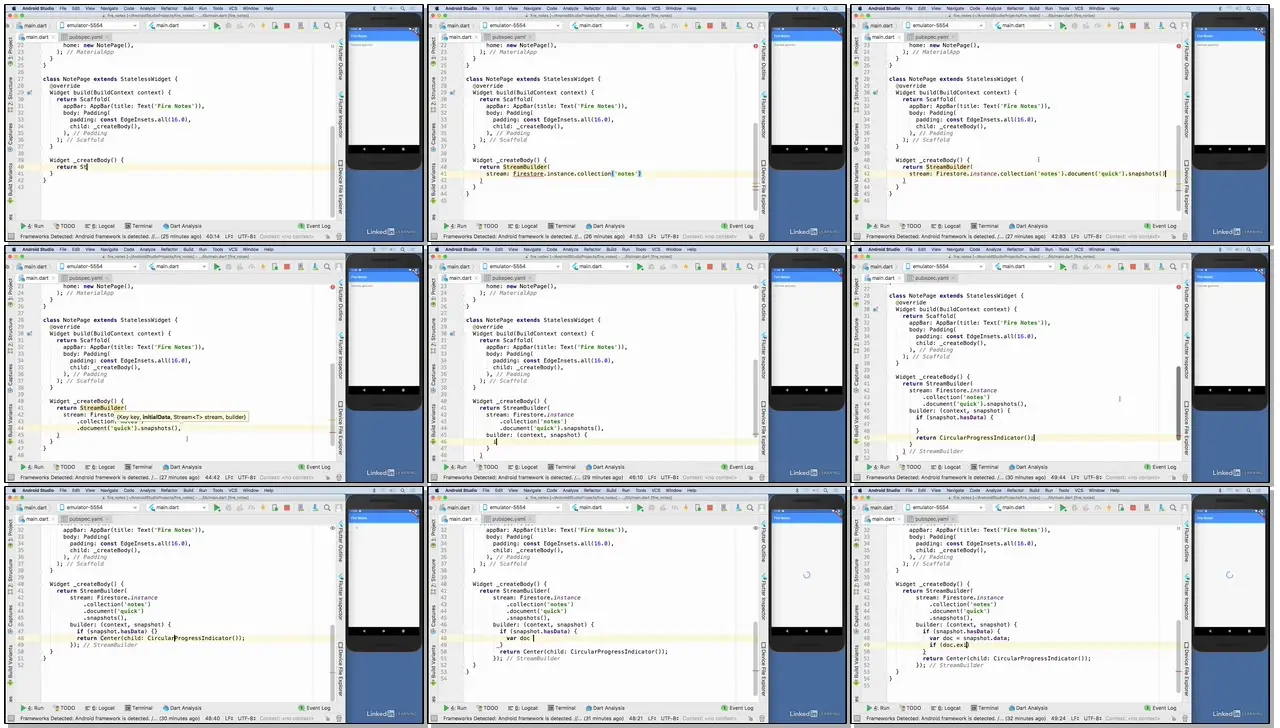Click the green Run triangle in the 46:10 frame
Viewport: 1280px width, 728px height.
[x=640, y=266]
